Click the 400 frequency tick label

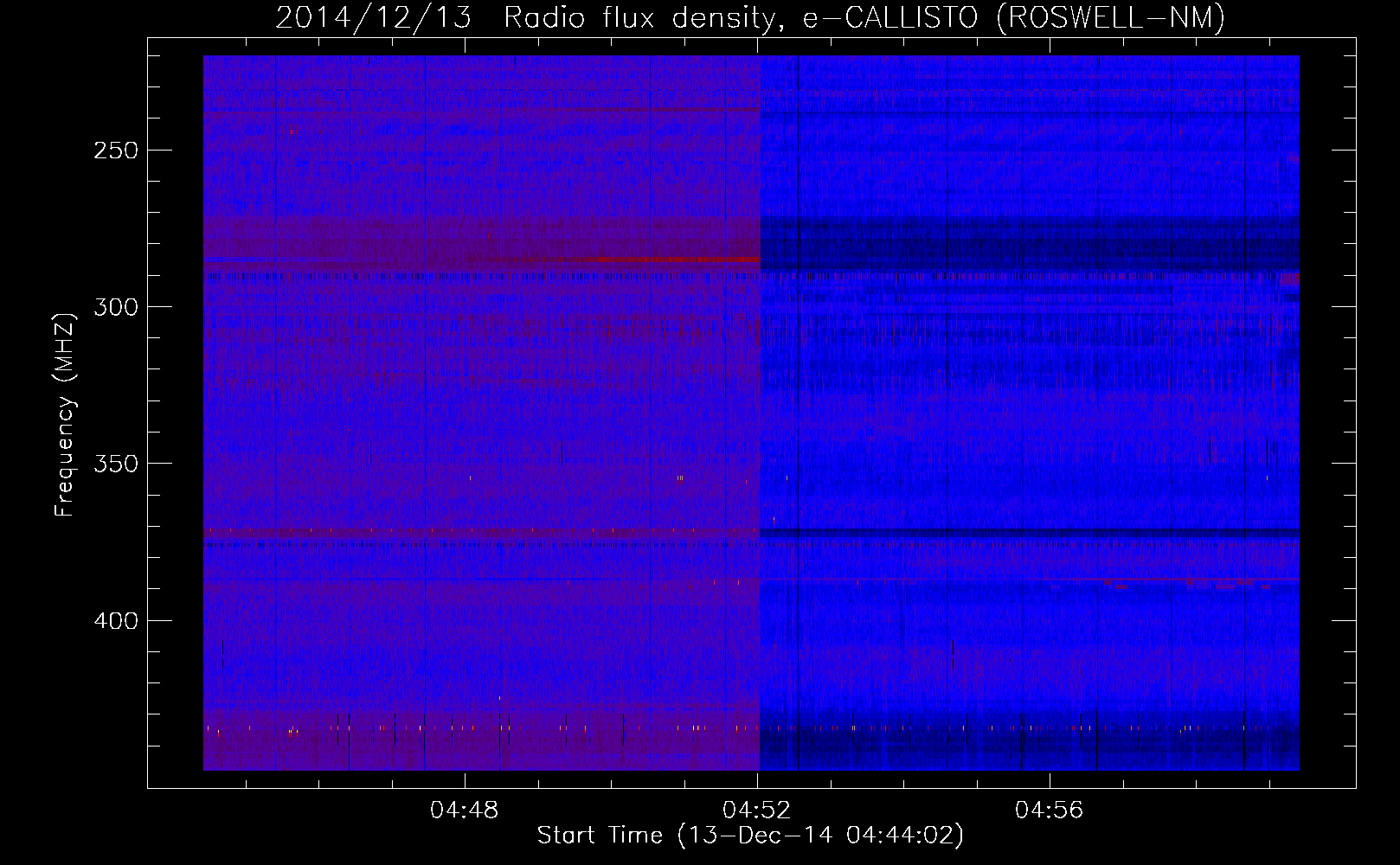point(116,621)
